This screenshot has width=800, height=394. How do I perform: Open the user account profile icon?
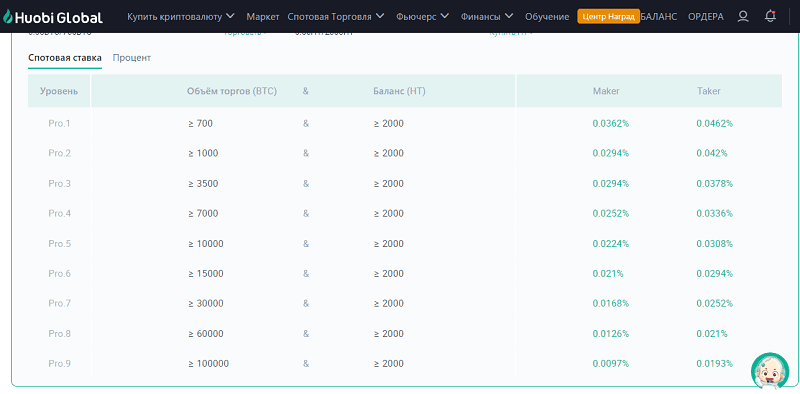pos(743,17)
